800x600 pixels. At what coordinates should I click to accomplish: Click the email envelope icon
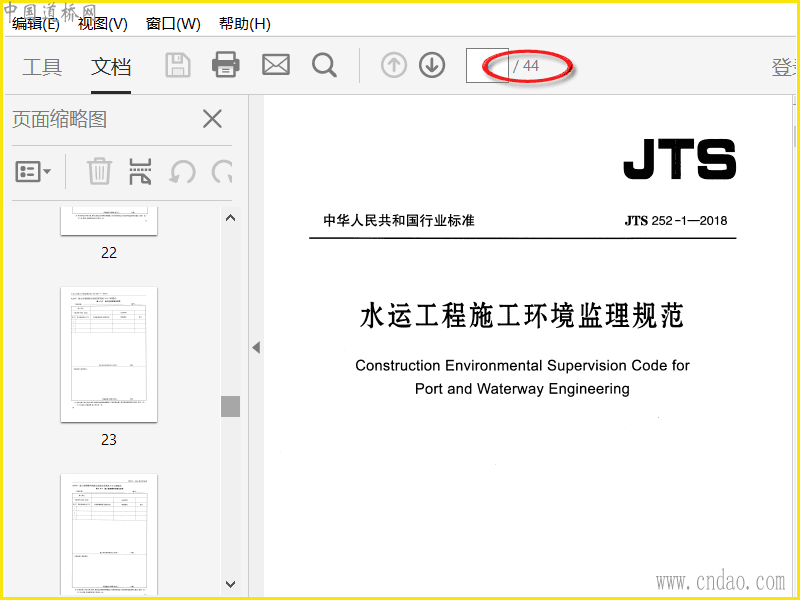pyautogui.click(x=276, y=65)
